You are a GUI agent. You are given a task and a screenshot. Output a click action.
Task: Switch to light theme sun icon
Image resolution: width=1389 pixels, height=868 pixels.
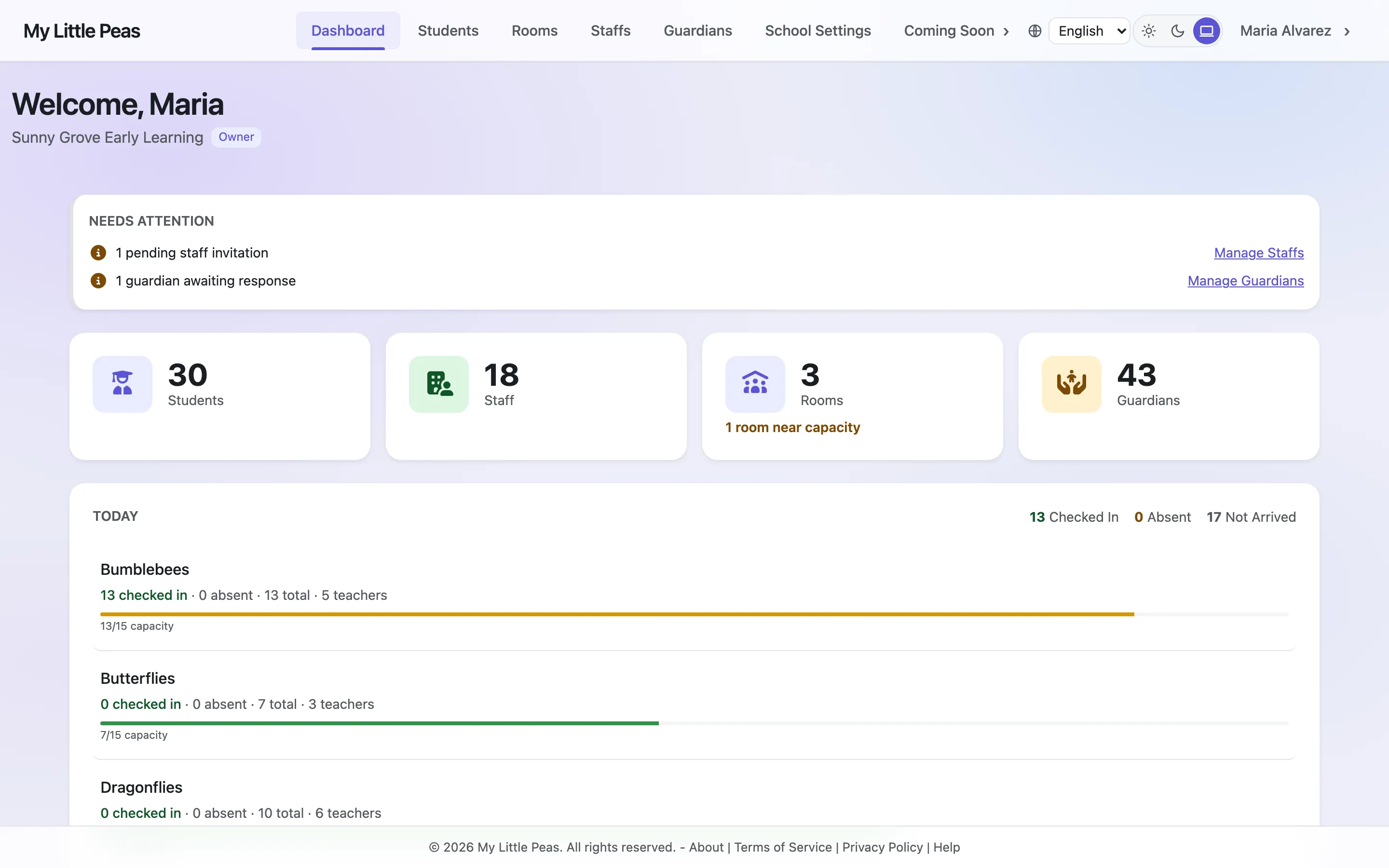pyautogui.click(x=1148, y=31)
